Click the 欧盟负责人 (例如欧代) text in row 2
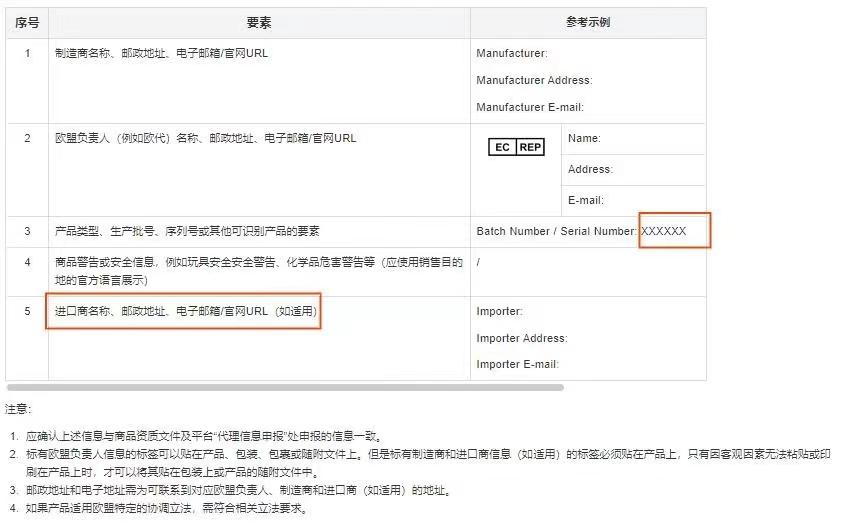 pyautogui.click(x=112, y=138)
